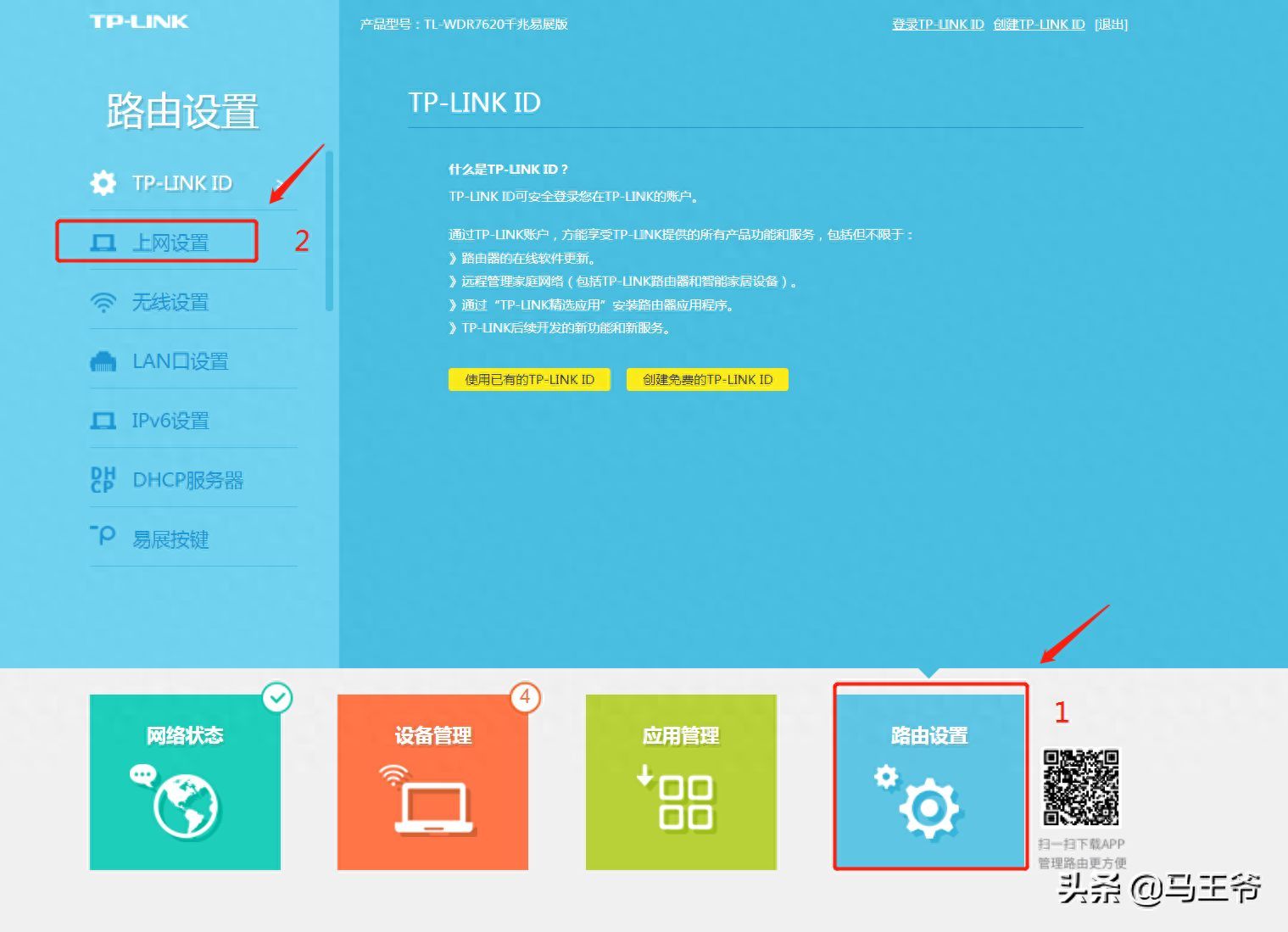
Task: Switch to 设备管理 tab label
Action: 432,735
